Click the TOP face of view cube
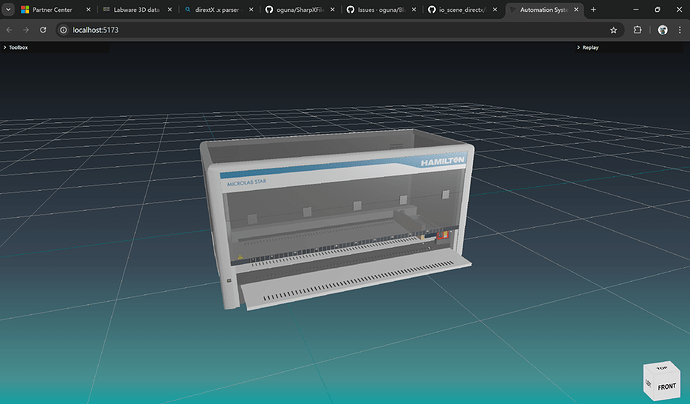690x404 pixels. coord(661,368)
